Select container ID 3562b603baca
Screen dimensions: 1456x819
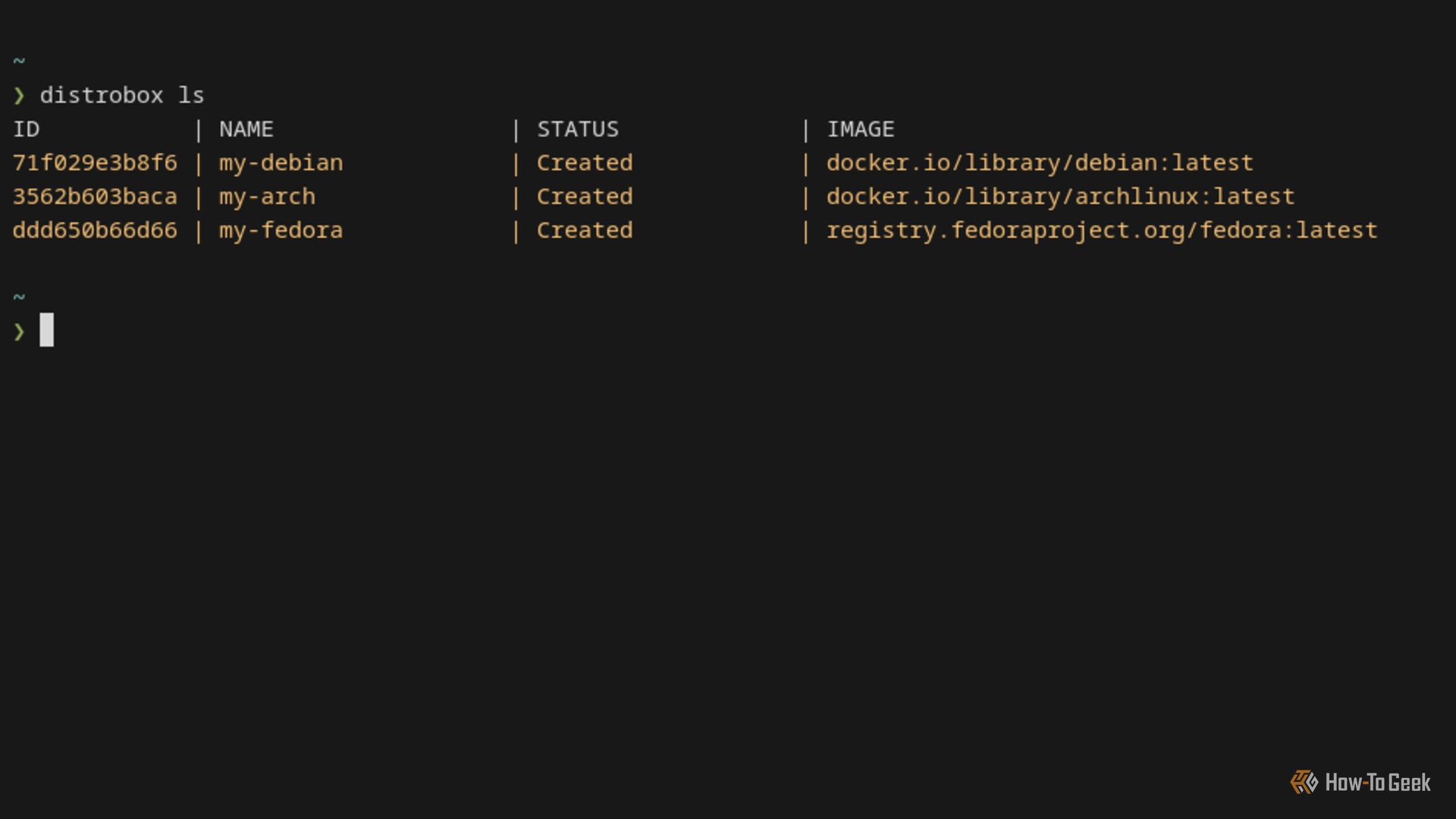[95, 197]
